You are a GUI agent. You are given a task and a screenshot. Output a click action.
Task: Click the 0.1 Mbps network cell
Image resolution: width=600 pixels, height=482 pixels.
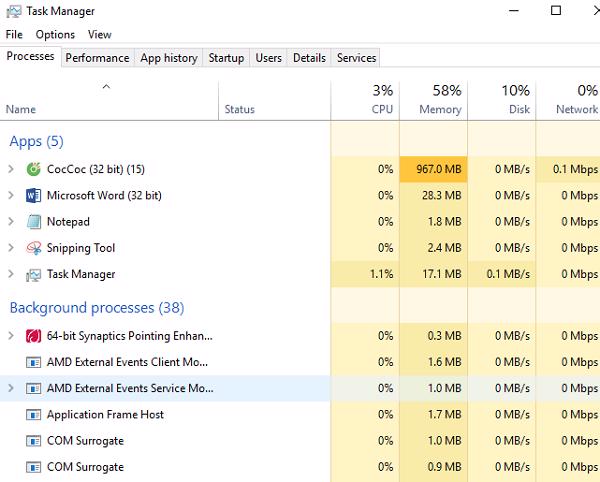(x=568, y=169)
